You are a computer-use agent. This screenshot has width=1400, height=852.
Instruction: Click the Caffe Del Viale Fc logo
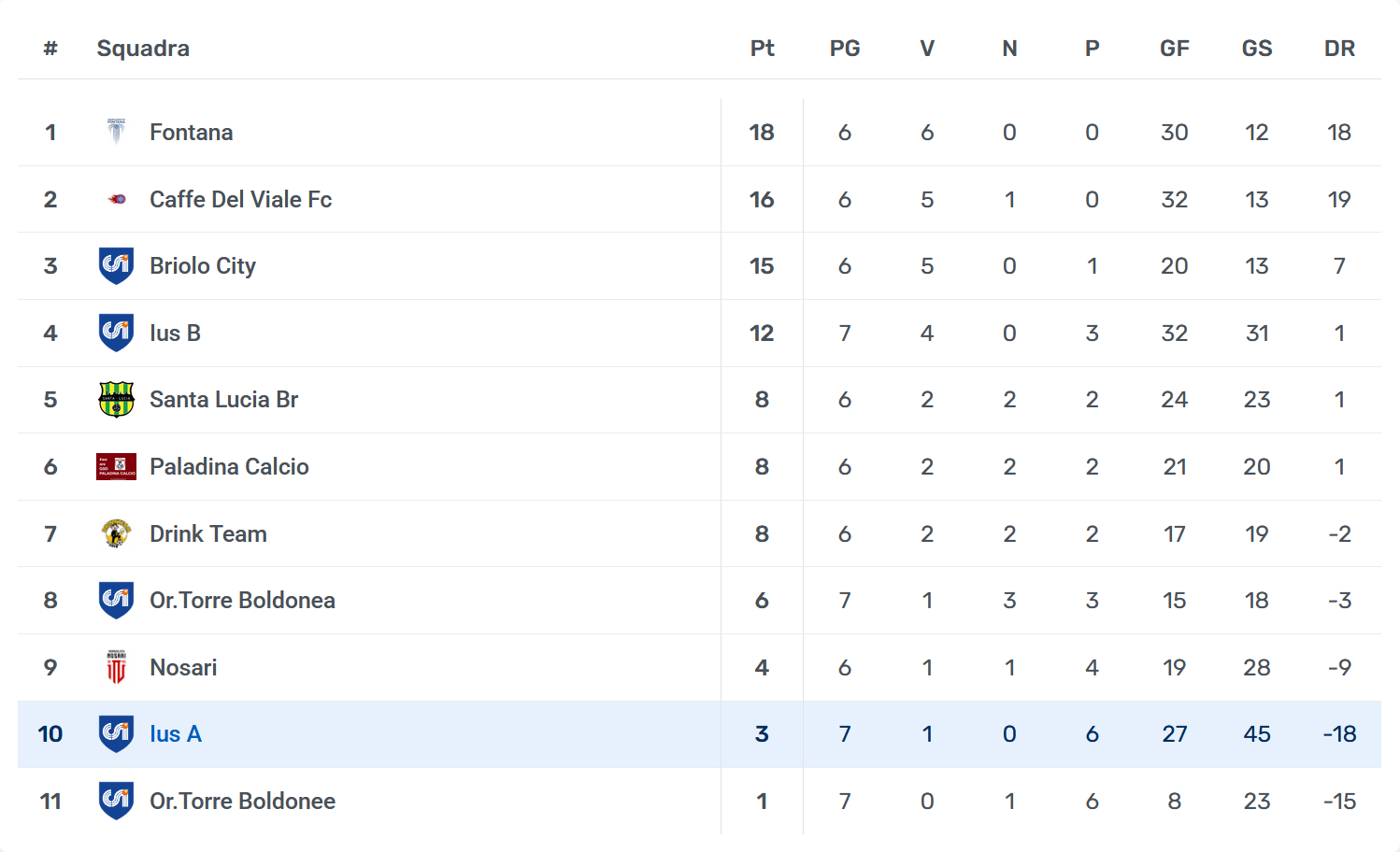pos(117,199)
